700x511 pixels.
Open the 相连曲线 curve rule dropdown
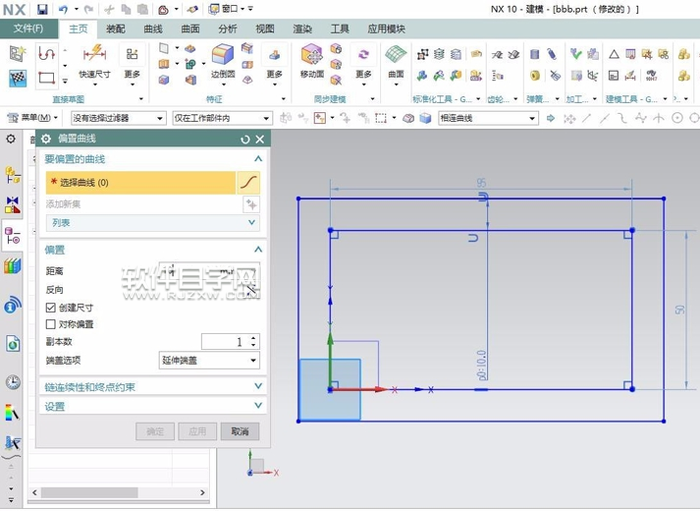pyautogui.click(x=488, y=118)
